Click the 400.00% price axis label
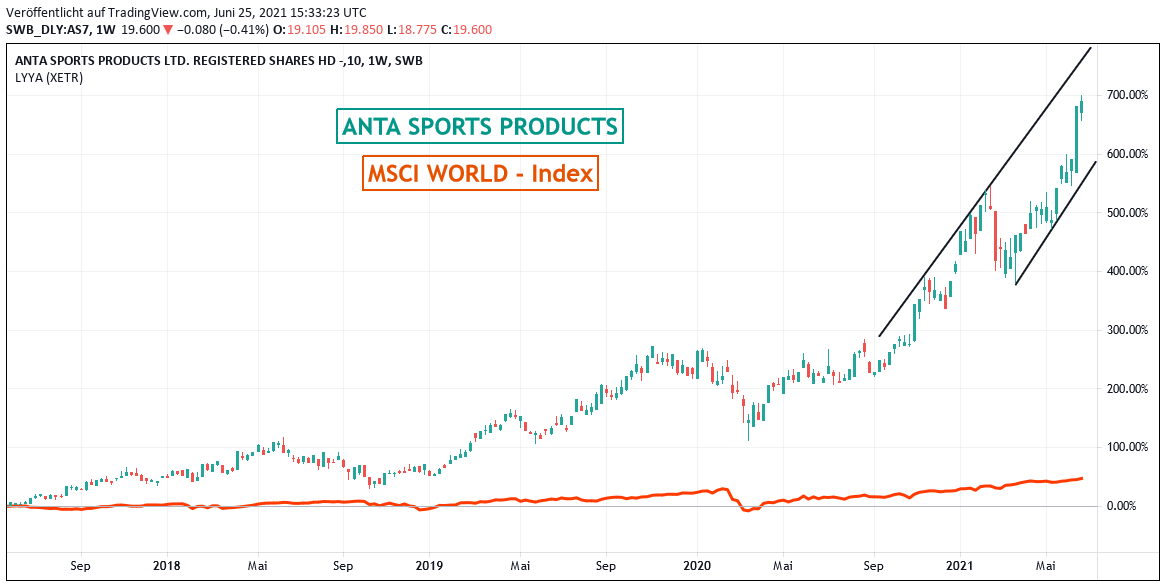1166x587 pixels. click(1127, 271)
